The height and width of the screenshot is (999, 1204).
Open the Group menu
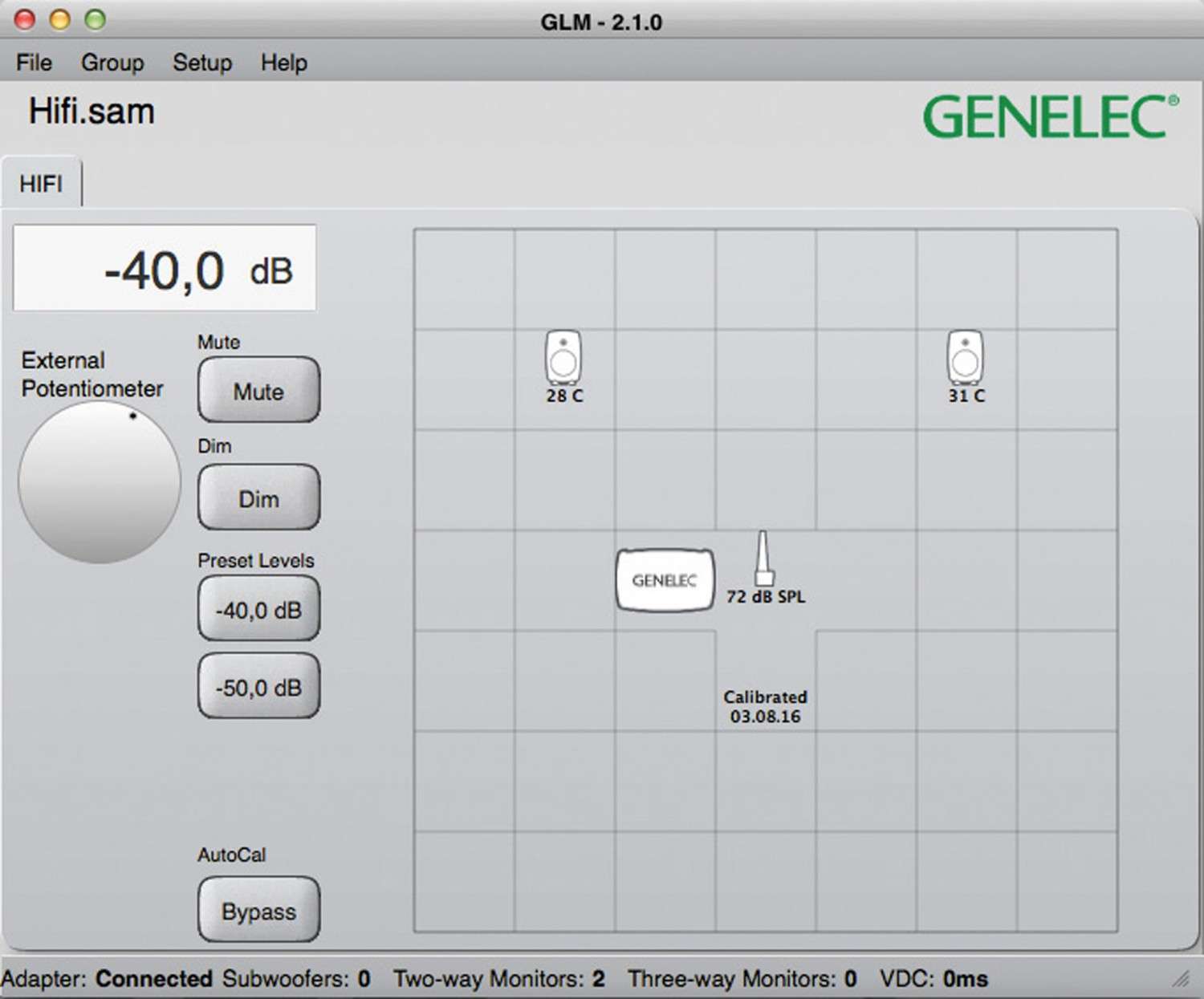[x=112, y=63]
